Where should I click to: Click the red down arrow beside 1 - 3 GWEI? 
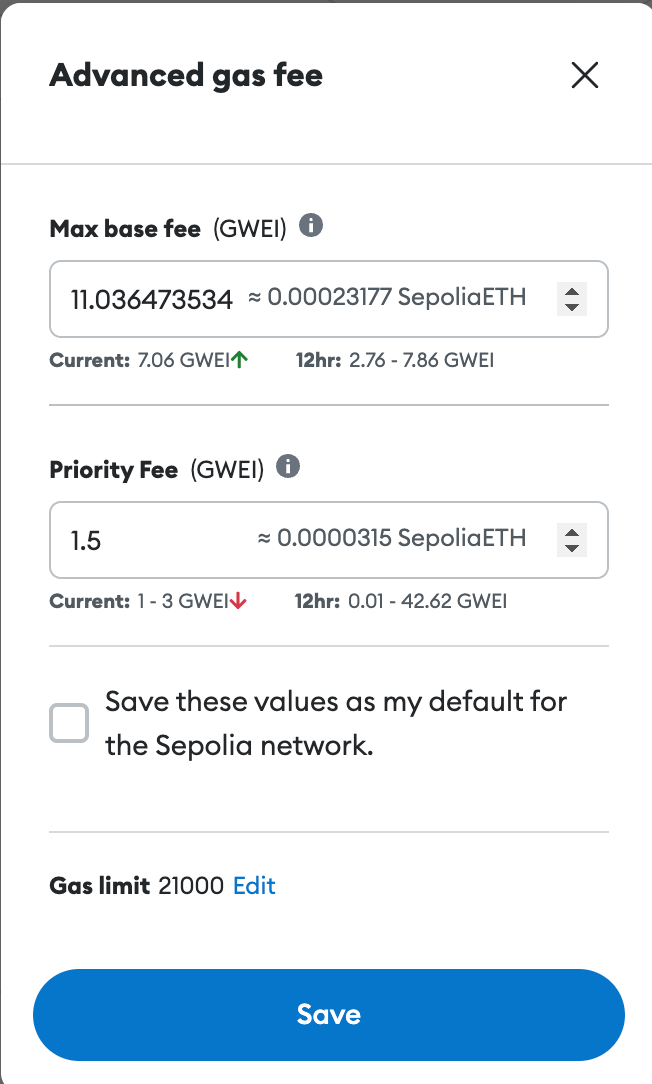[238, 601]
